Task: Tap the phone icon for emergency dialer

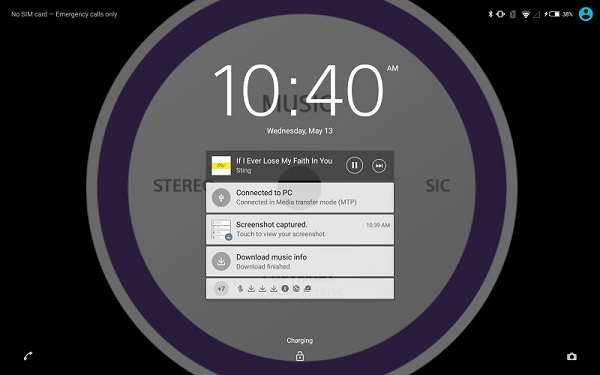Action: click(x=28, y=356)
